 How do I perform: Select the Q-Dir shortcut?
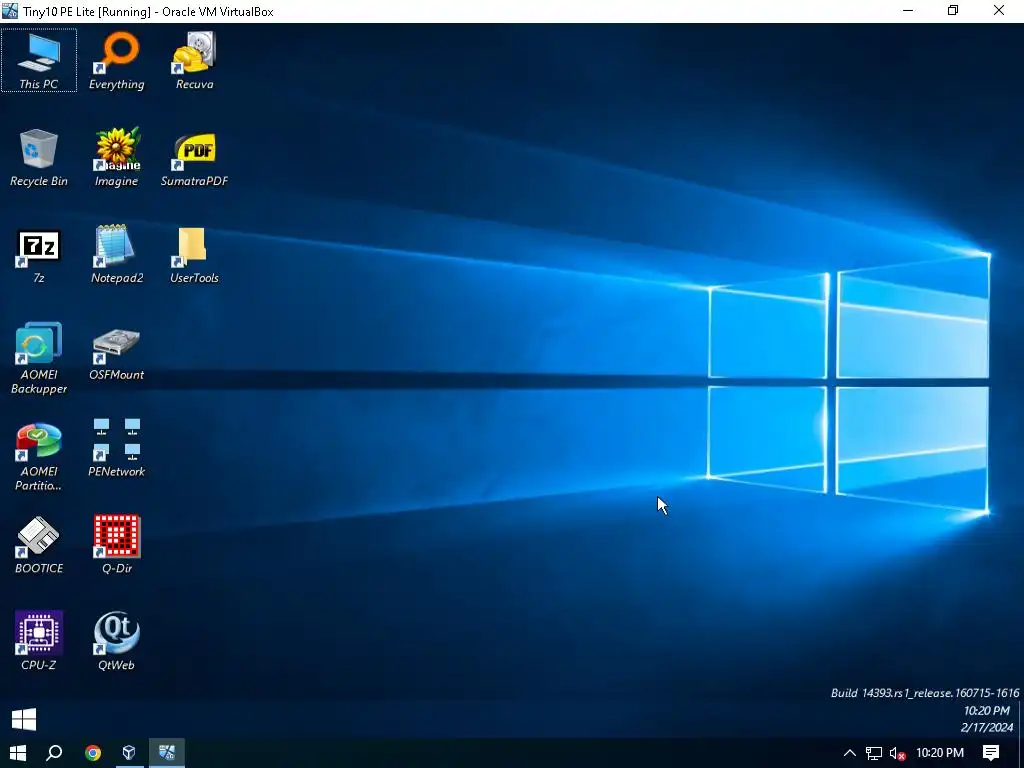click(x=117, y=545)
